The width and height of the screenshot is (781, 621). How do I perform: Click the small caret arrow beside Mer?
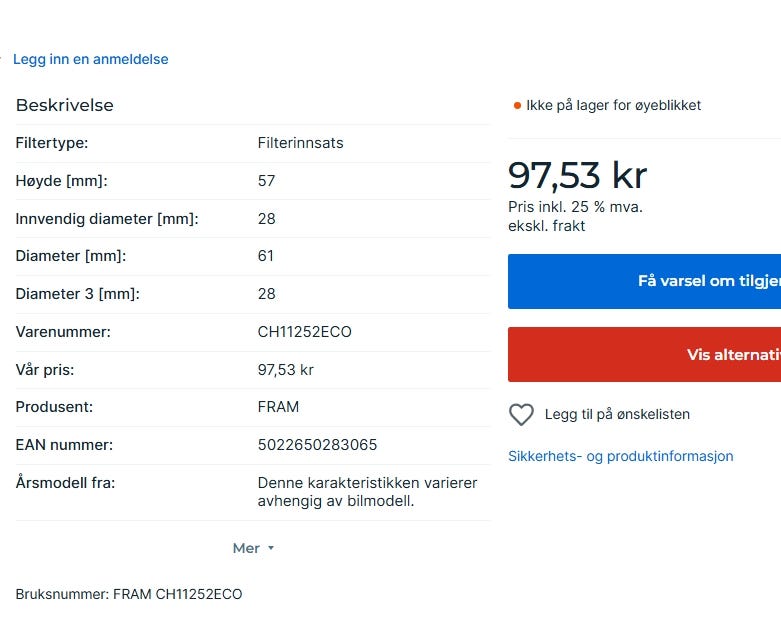point(271,549)
